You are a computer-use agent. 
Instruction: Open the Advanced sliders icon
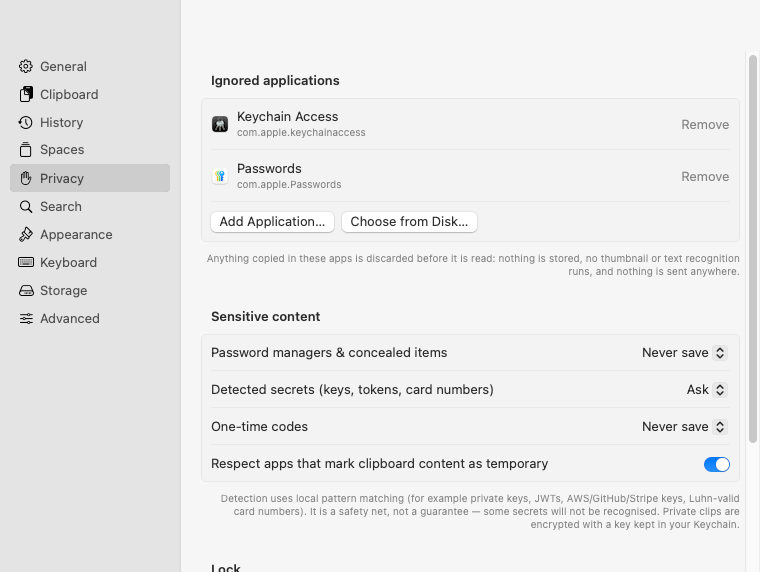[26, 318]
